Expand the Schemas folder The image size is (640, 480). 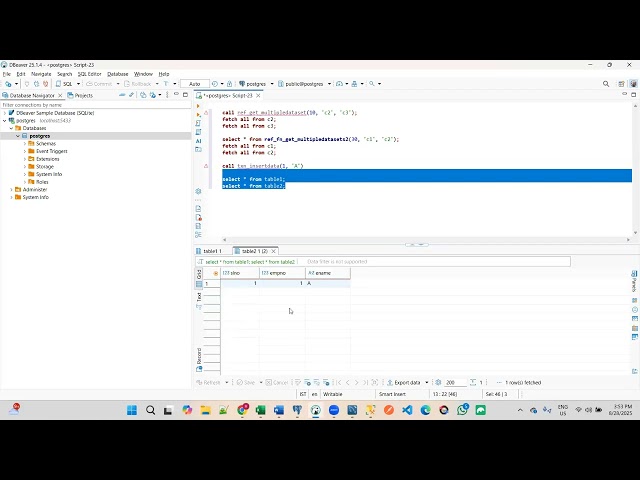click(25, 144)
